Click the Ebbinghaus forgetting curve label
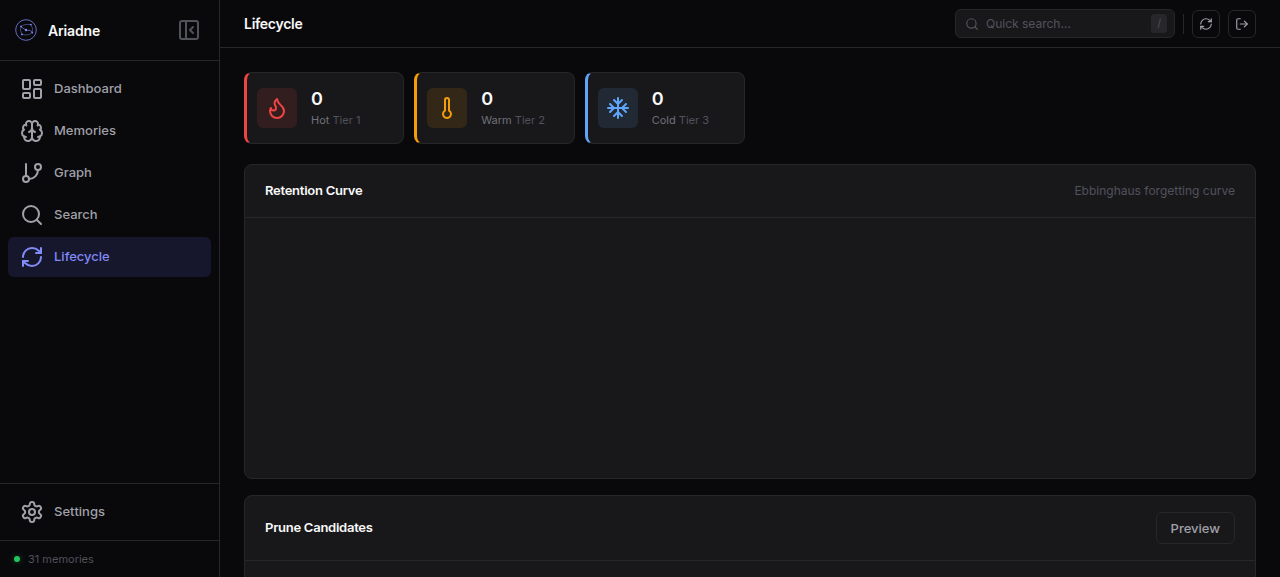1280x577 pixels. pos(1154,191)
